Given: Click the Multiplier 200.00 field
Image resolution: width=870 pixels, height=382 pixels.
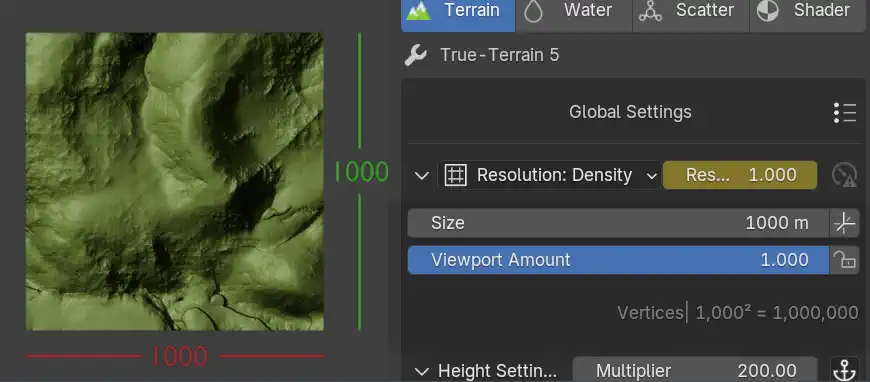Looking at the screenshot, I should coord(695,370).
